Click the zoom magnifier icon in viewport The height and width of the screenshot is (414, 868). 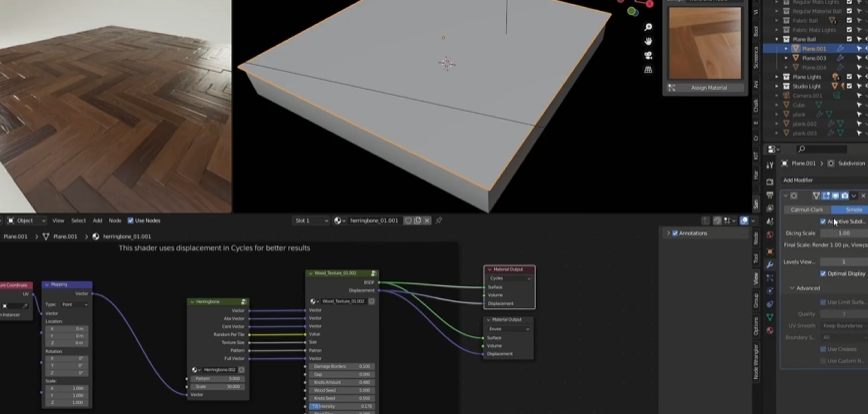coord(648,26)
